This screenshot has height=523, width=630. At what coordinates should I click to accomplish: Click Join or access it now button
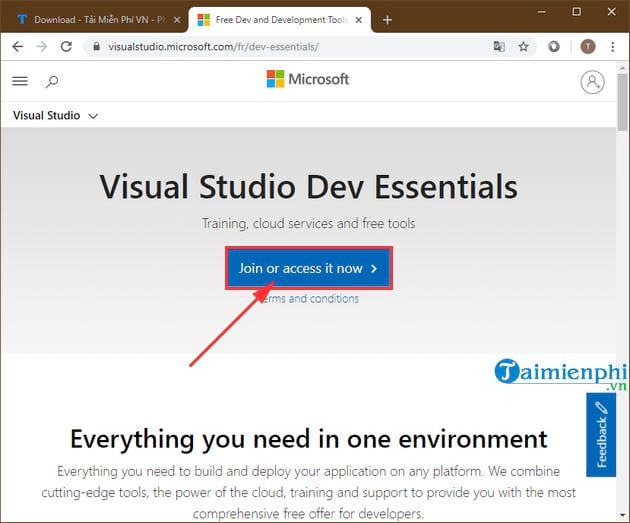click(309, 268)
